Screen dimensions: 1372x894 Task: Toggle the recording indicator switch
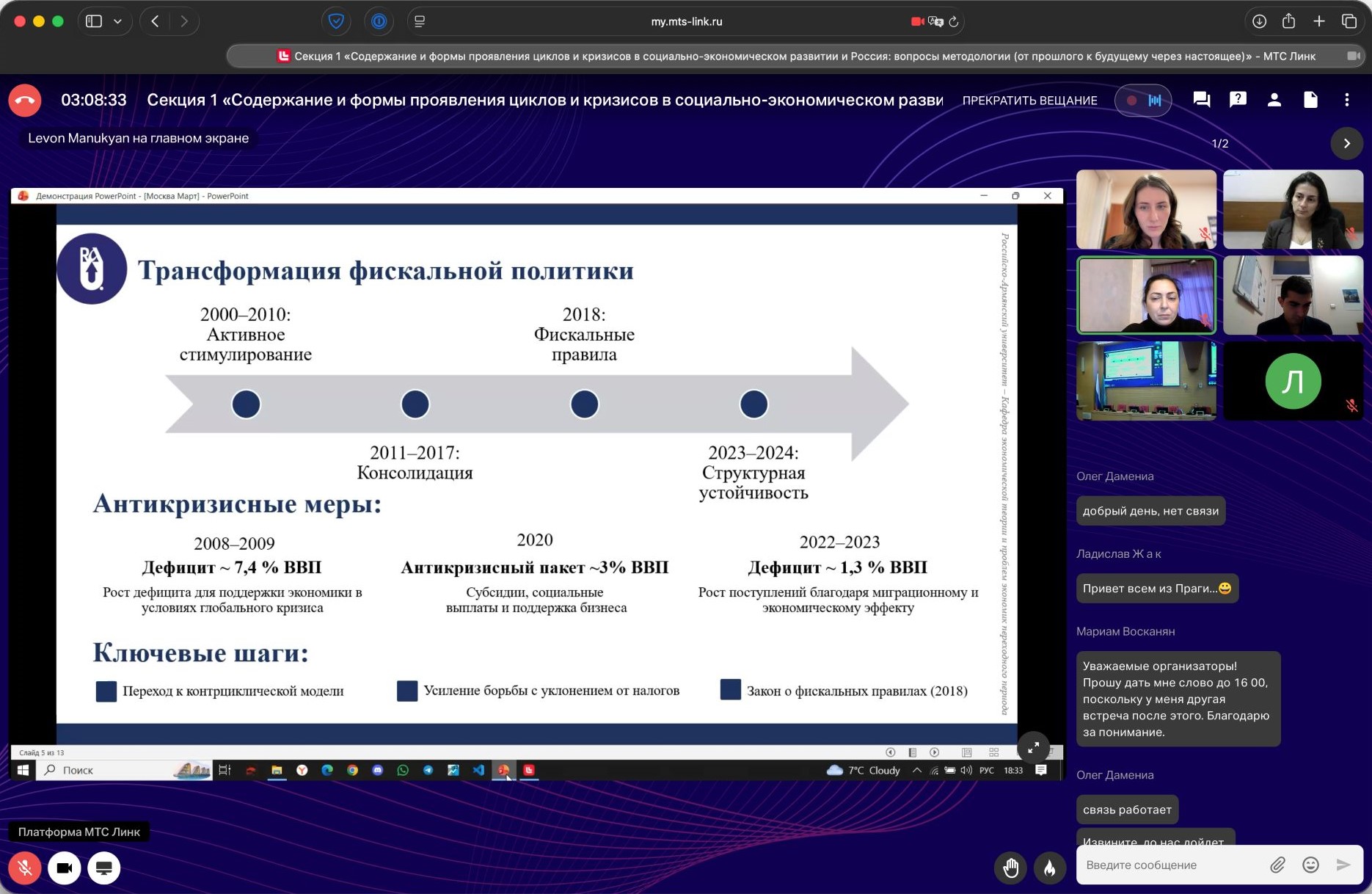tap(1142, 101)
